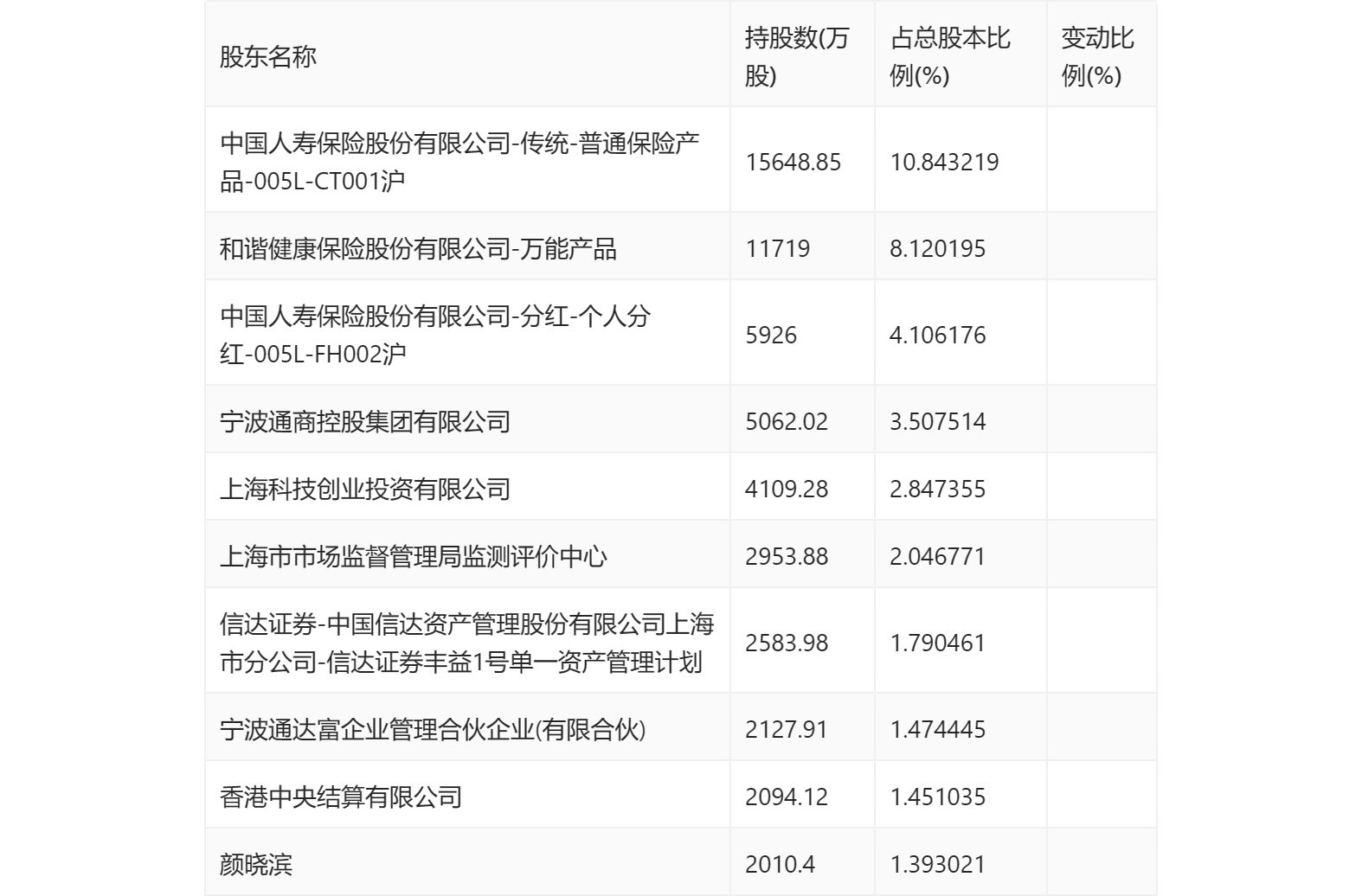Viewport: 1362px width, 896px height.
Task: Select 上海市市场监督管理局监测评价中心 row name
Action: pos(414,557)
